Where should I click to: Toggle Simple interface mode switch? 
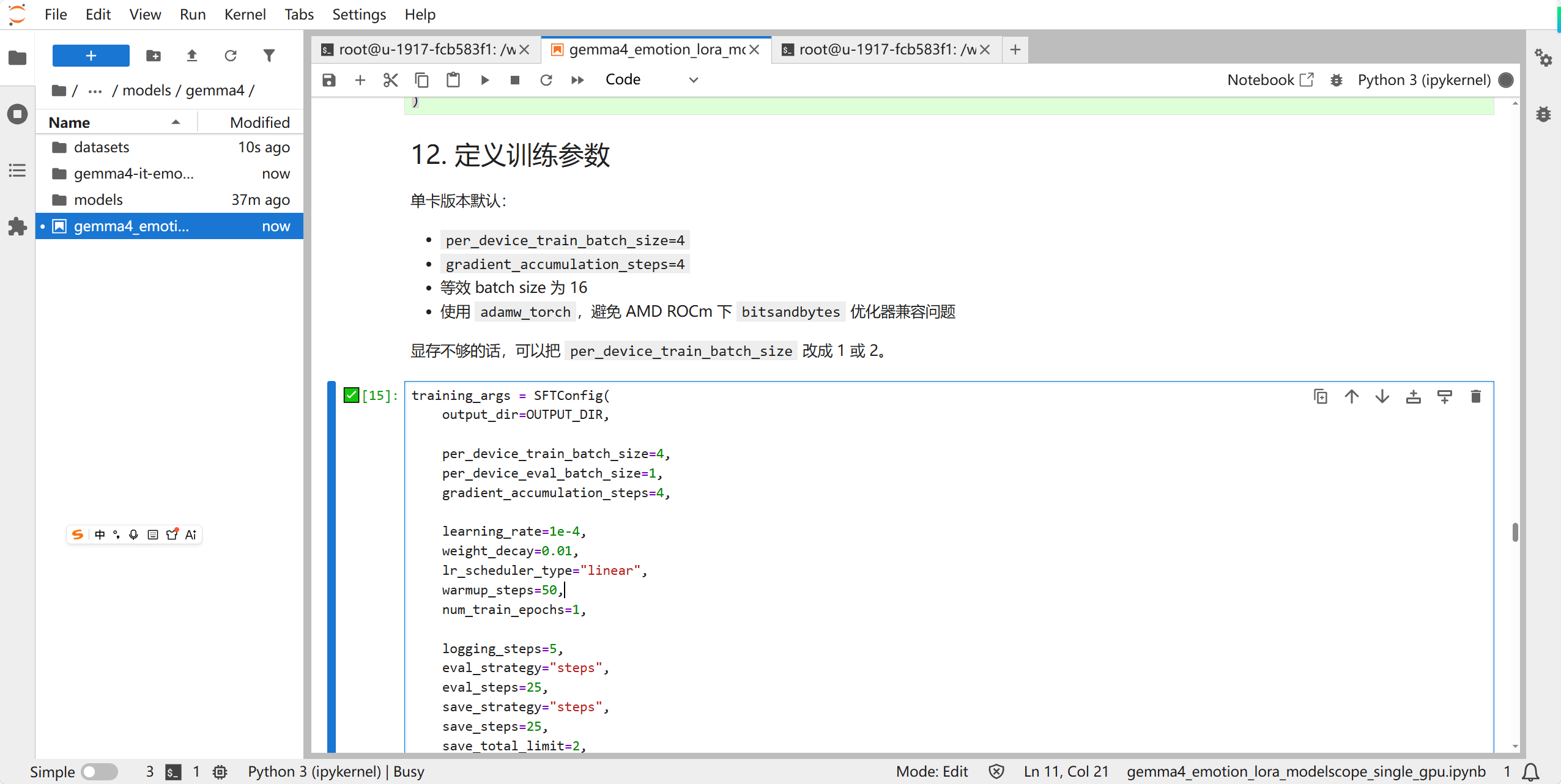[x=99, y=772]
